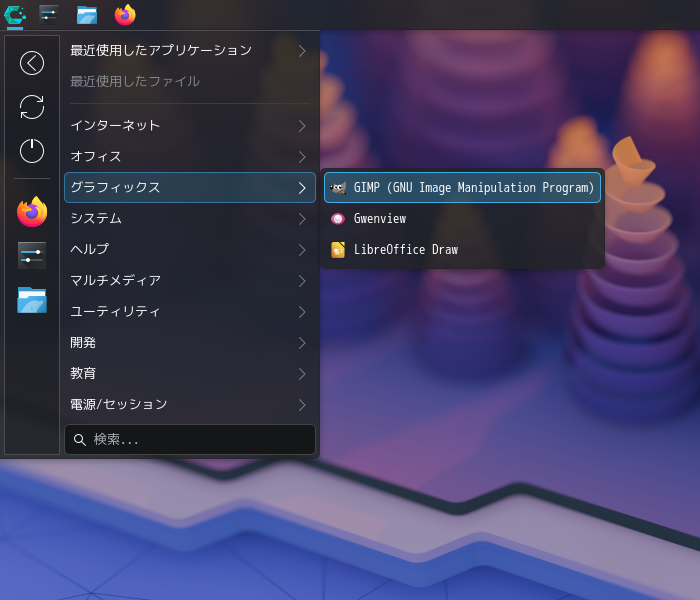Select the 電源/セッション menu category

(x=190, y=404)
